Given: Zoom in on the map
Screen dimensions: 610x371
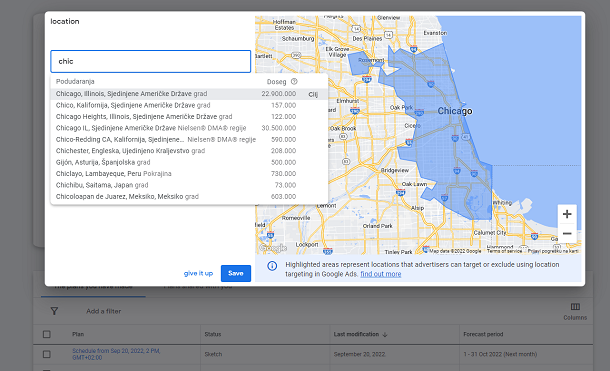Looking at the screenshot, I should point(567,214).
